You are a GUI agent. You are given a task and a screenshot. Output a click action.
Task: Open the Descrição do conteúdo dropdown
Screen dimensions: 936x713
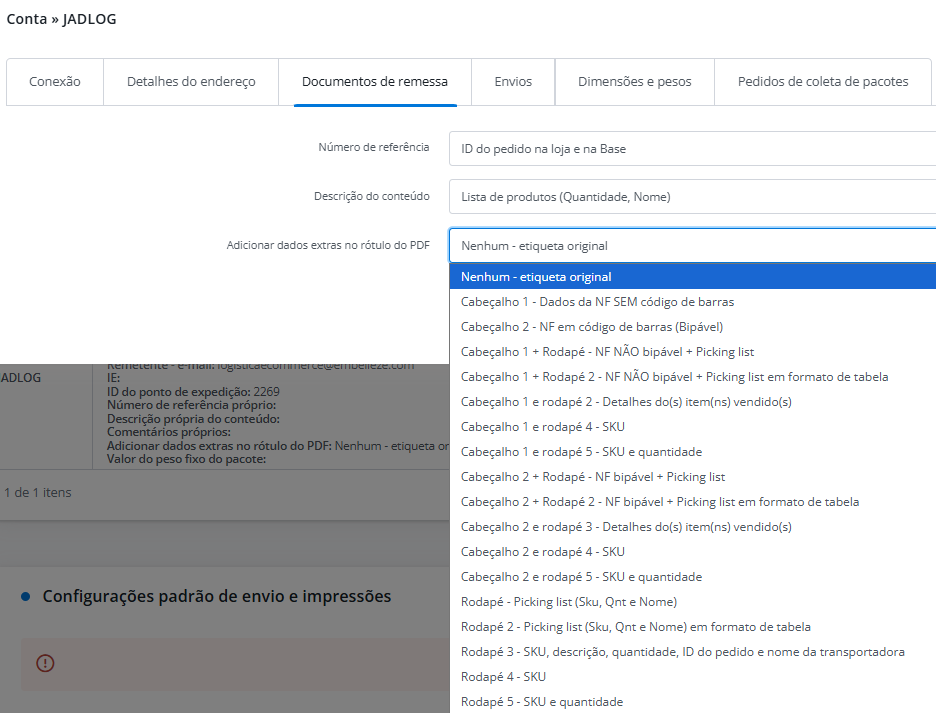[x=692, y=196]
